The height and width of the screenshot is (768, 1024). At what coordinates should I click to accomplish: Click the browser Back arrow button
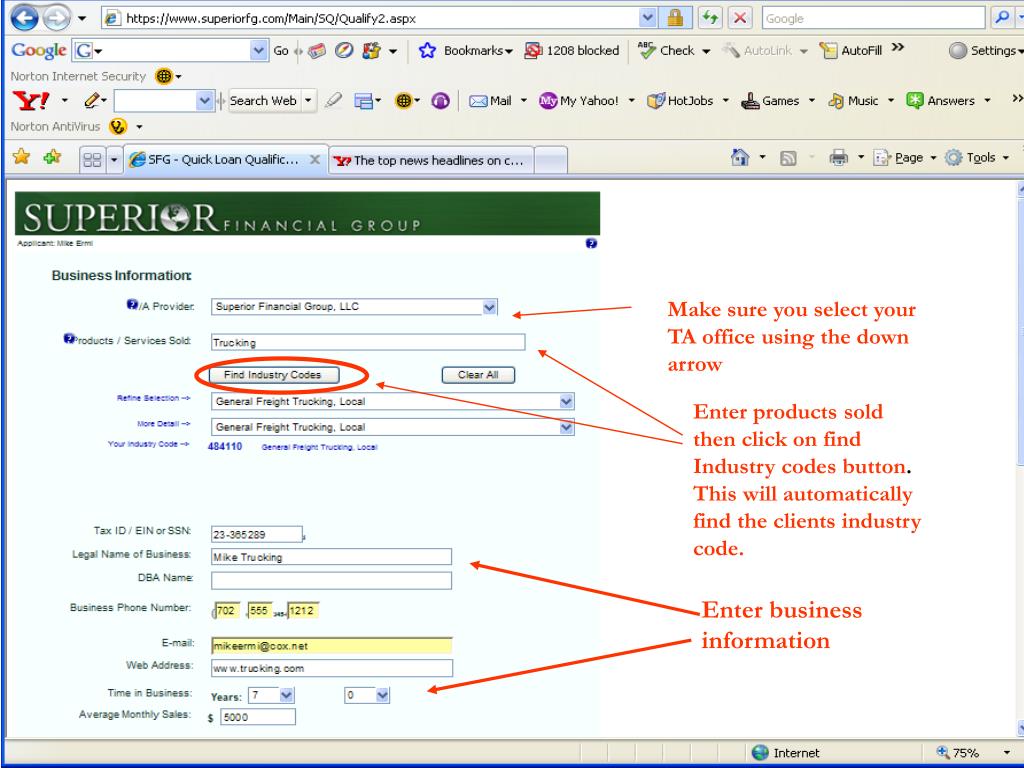point(24,18)
